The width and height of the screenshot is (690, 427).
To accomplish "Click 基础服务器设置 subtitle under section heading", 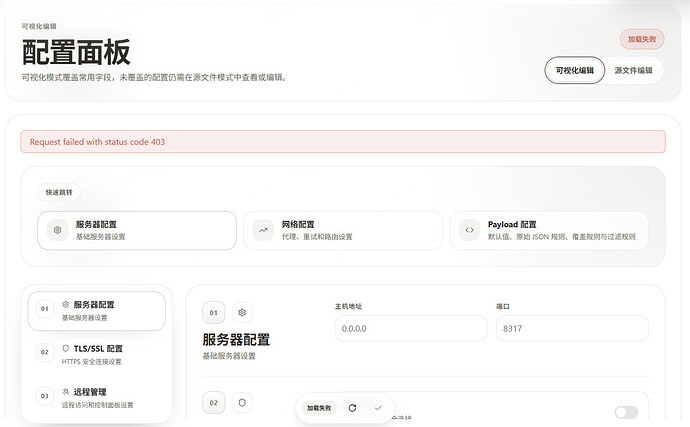I will [229, 356].
